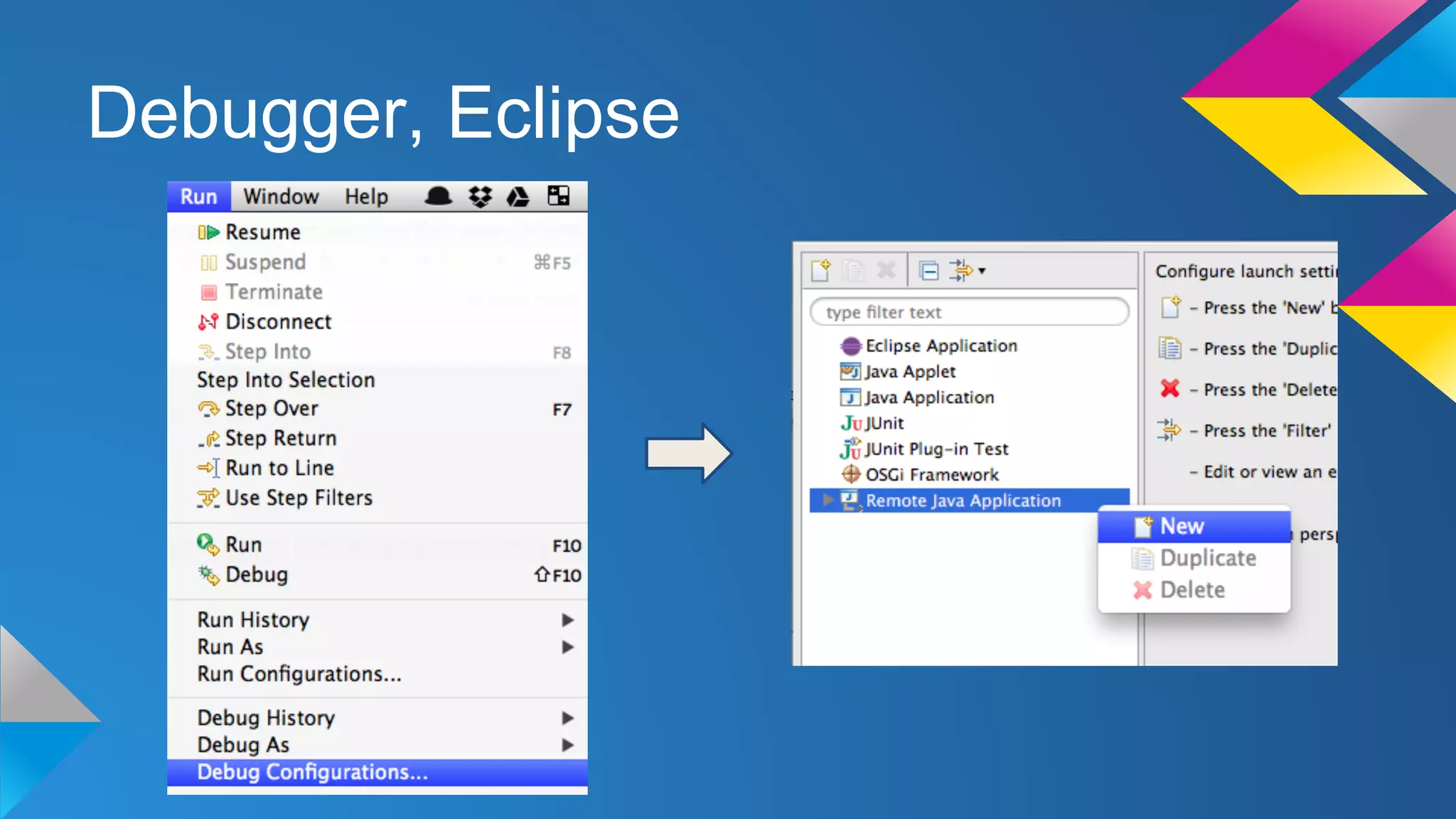Screen dimensions: 1456x819
Task: Click the Step Return icon
Action: [x=209, y=439]
